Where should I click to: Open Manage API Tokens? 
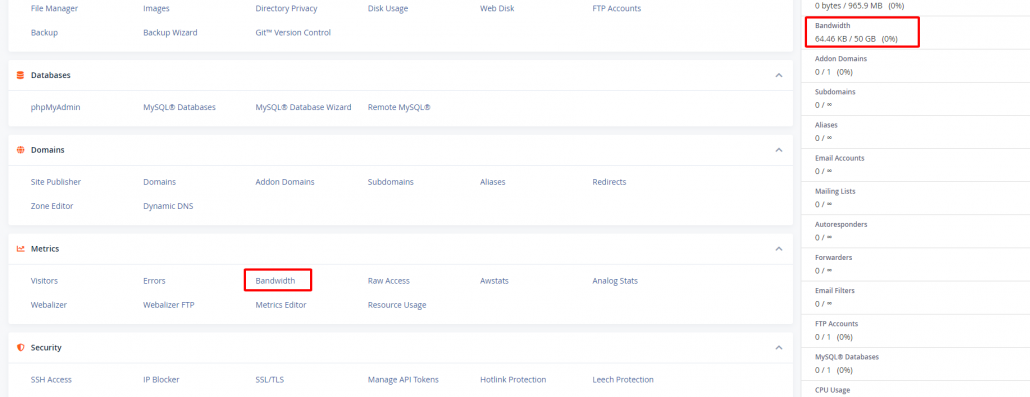(403, 379)
